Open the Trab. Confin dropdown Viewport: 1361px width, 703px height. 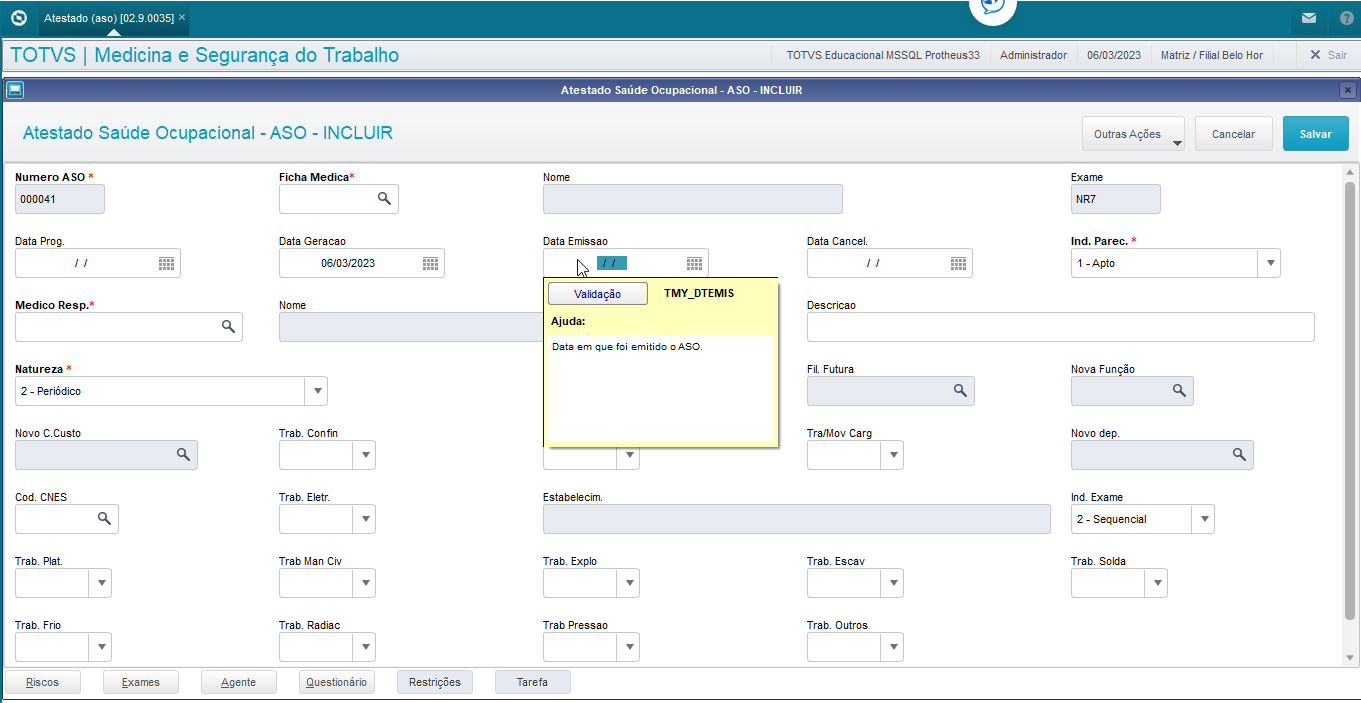(365, 455)
